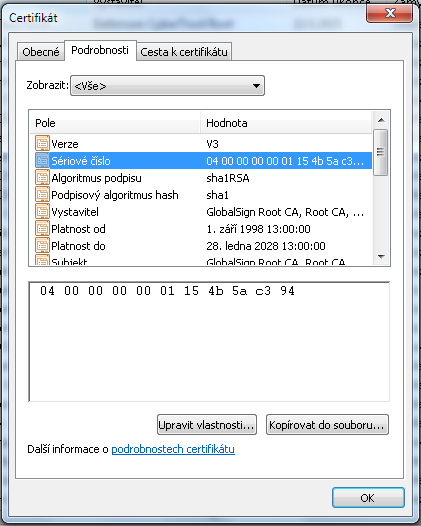The height and width of the screenshot is (526, 421).
Task: Open the Cesta k certifikátu tab
Action: click(x=184, y=52)
